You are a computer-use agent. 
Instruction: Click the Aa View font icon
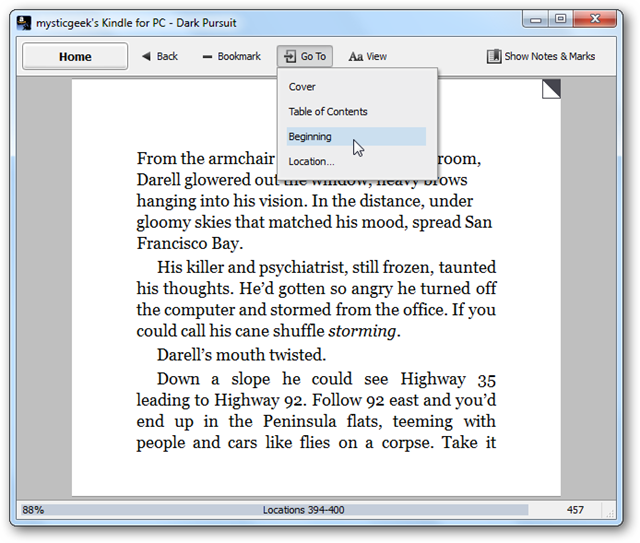[x=356, y=57]
